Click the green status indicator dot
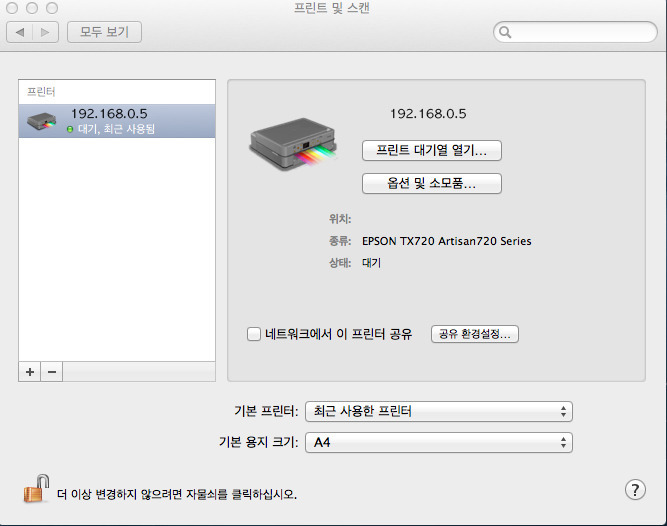 (x=70, y=129)
